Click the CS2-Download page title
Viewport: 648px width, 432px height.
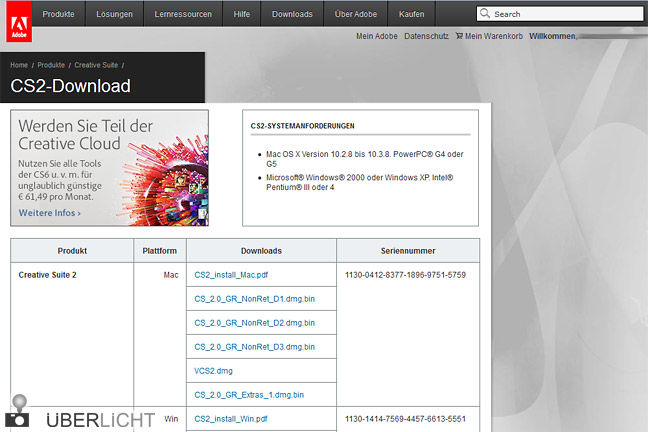pos(70,86)
